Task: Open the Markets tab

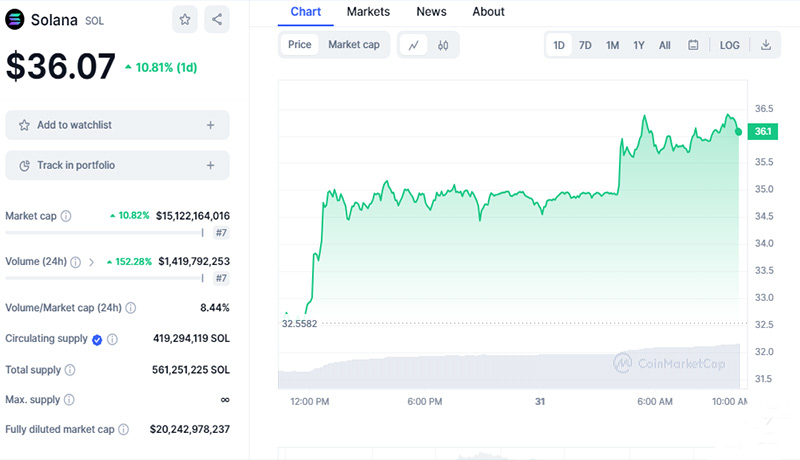Action: [368, 12]
